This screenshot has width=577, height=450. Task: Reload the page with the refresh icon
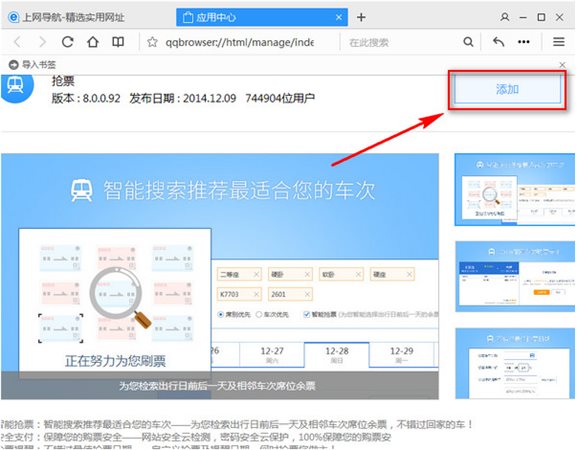click(x=67, y=42)
